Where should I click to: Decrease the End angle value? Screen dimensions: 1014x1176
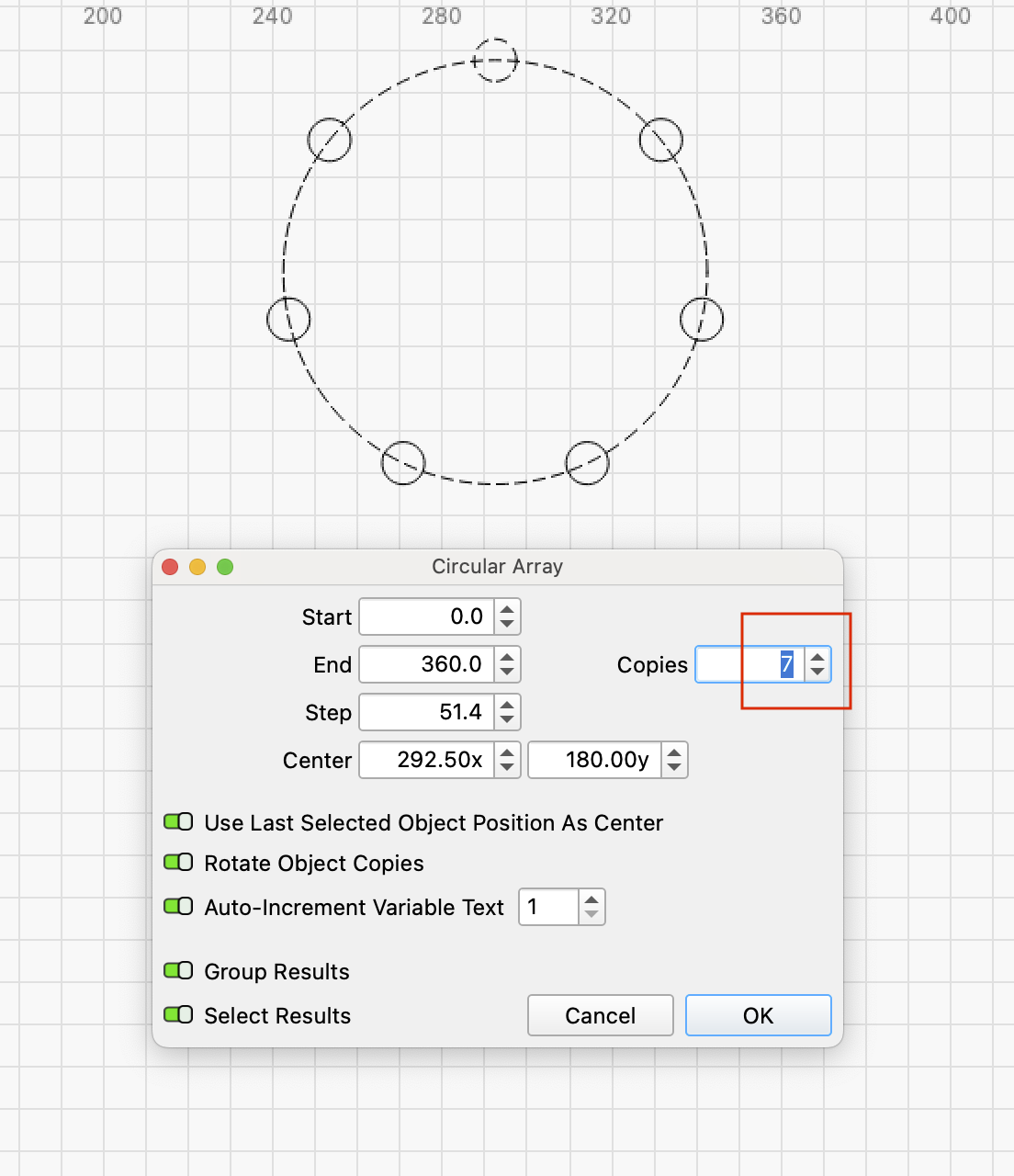(x=507, y=672)
